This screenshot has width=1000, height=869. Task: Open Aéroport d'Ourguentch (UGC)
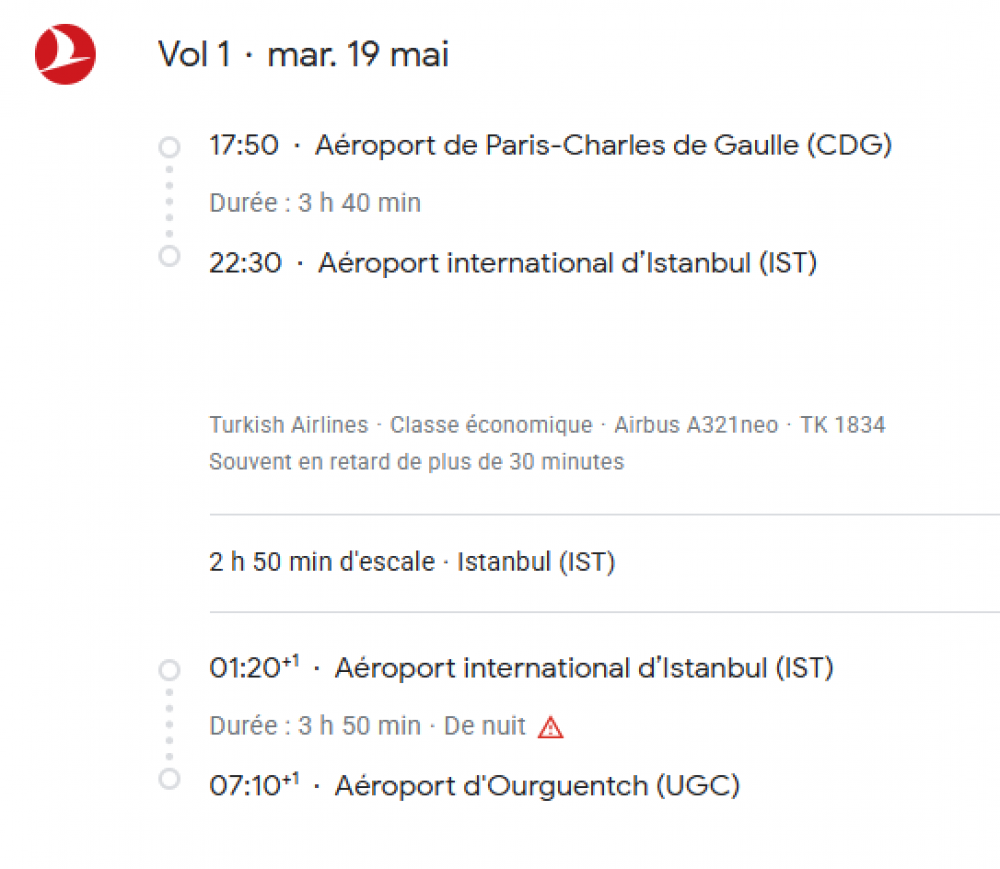(537, 786)
